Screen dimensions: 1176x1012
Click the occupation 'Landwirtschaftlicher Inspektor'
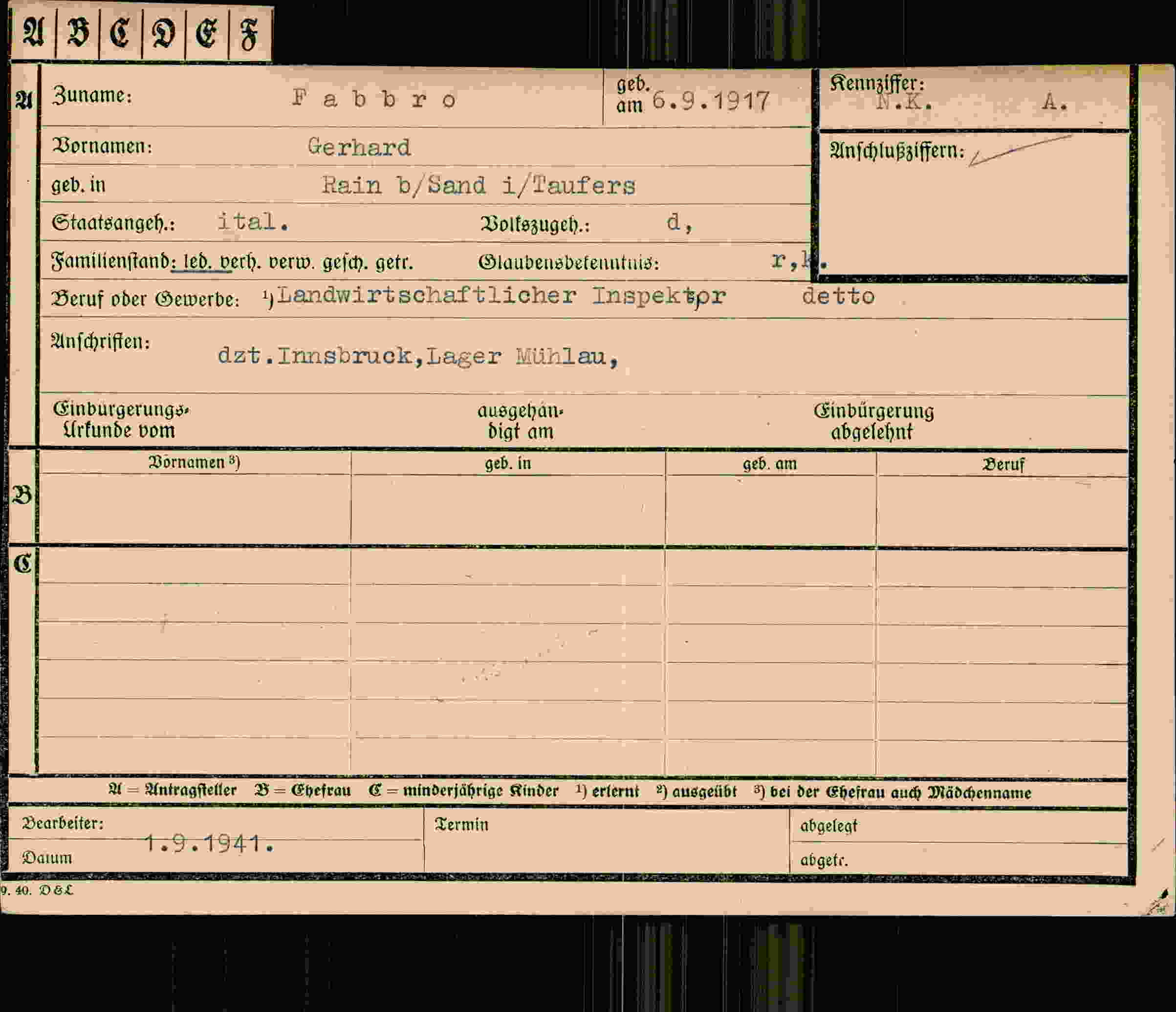pyautogui.click(x=501, y=296)
